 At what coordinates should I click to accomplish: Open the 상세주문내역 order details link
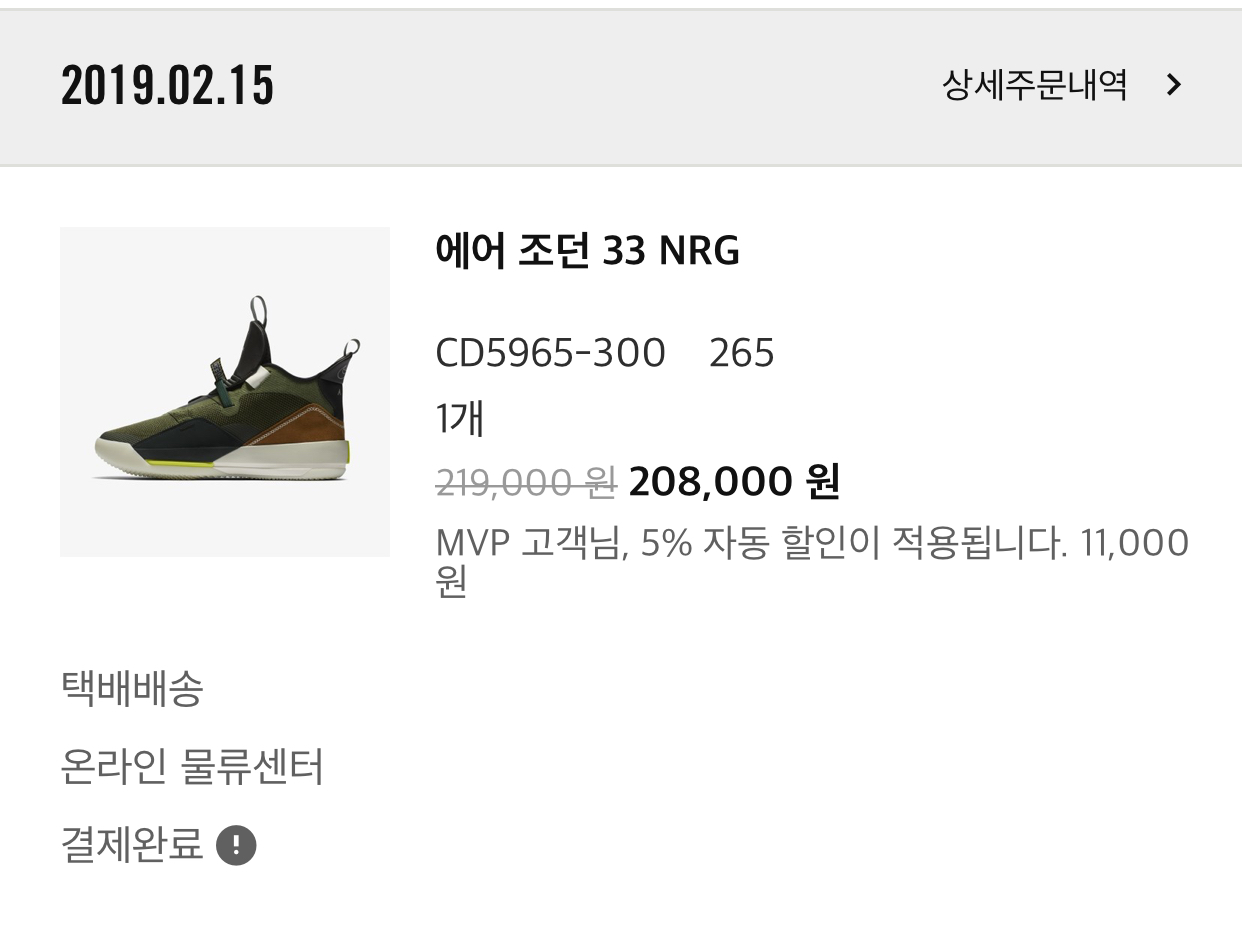coord(1034,85)
